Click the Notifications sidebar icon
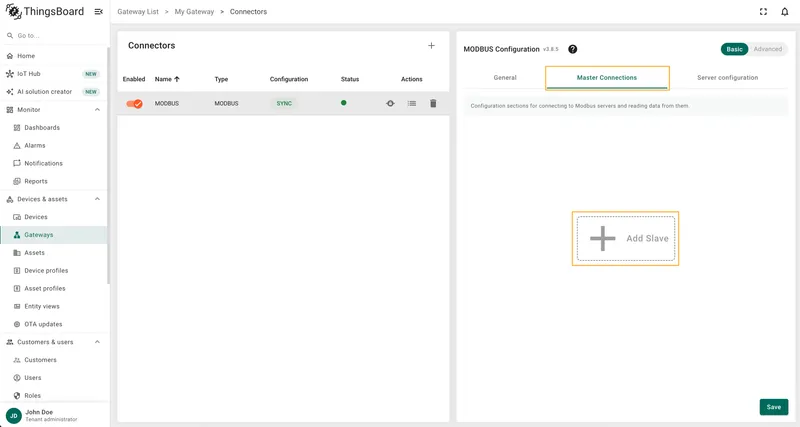 point(17,163)
